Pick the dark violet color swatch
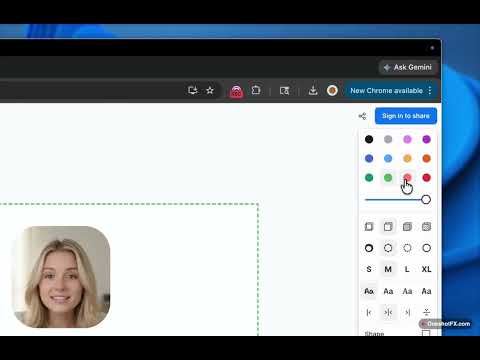This screenshot has height=360, width=480. coord(426,139)
